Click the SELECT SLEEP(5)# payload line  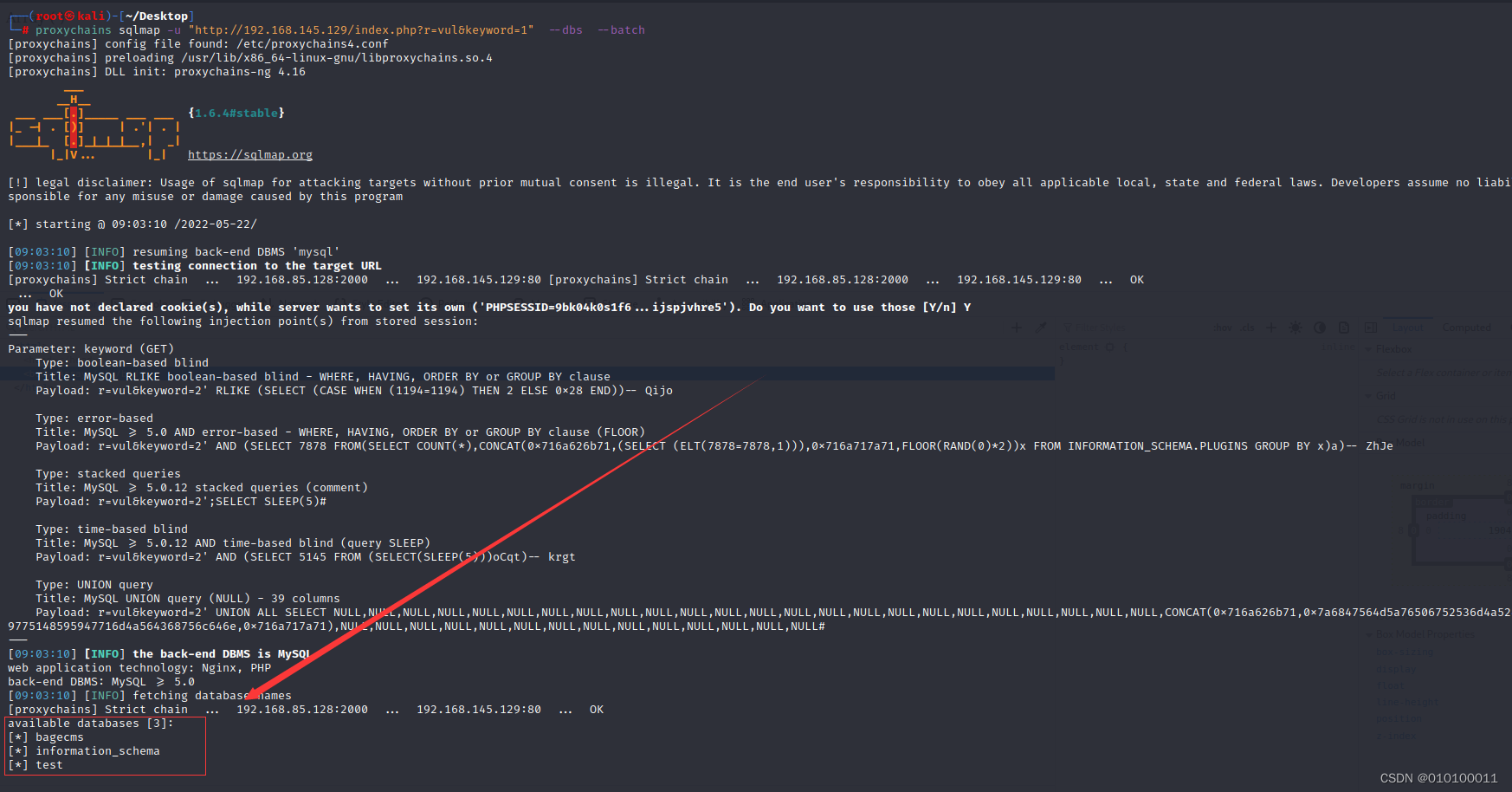pos(181,502)
